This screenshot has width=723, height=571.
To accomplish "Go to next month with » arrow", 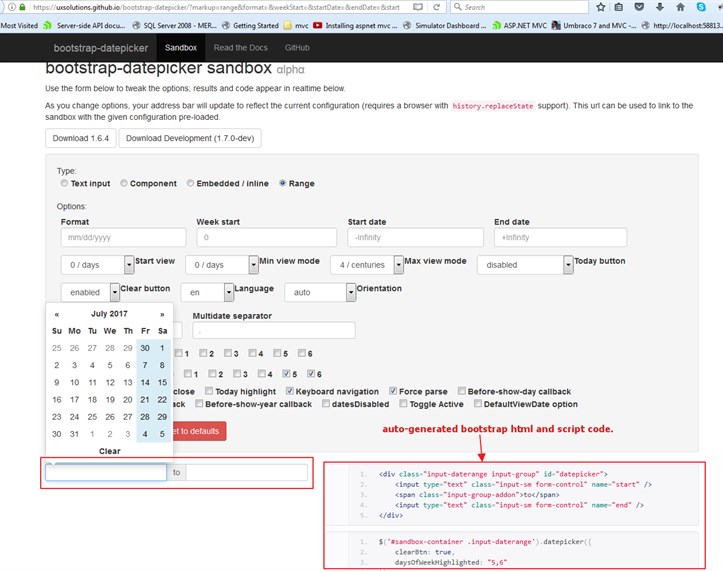I will pos(162,314).
